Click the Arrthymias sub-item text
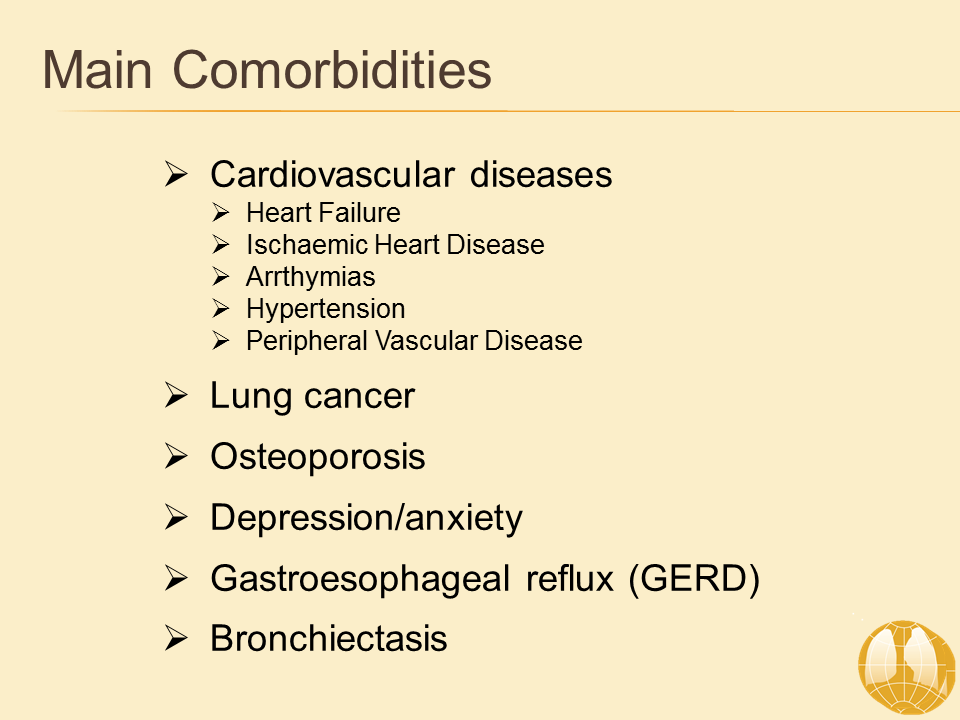The image size is (960, 720). [311, 277]
